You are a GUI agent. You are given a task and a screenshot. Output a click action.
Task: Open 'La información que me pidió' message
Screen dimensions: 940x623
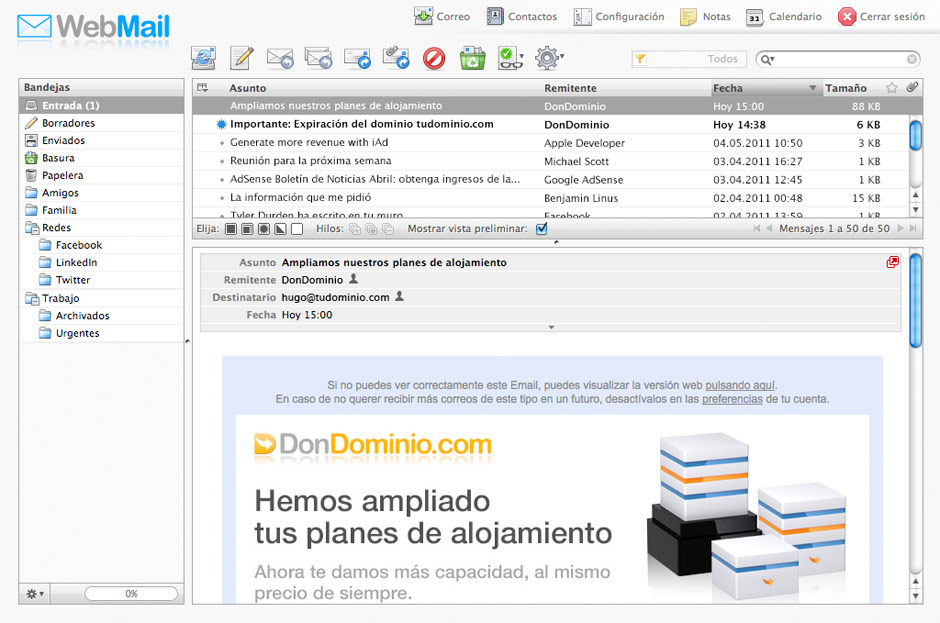[x=300, y=197]
